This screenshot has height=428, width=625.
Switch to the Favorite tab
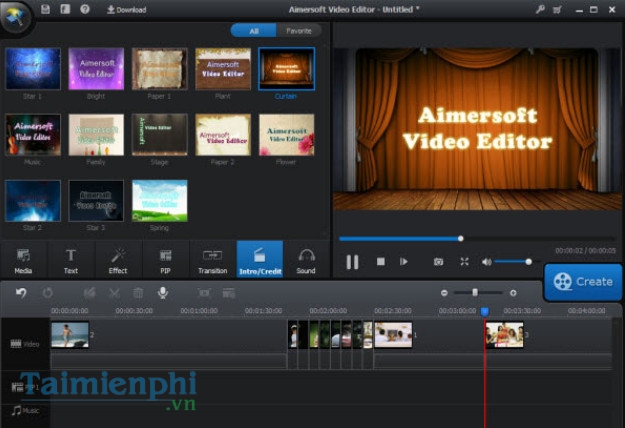click(x=299, y=31)
